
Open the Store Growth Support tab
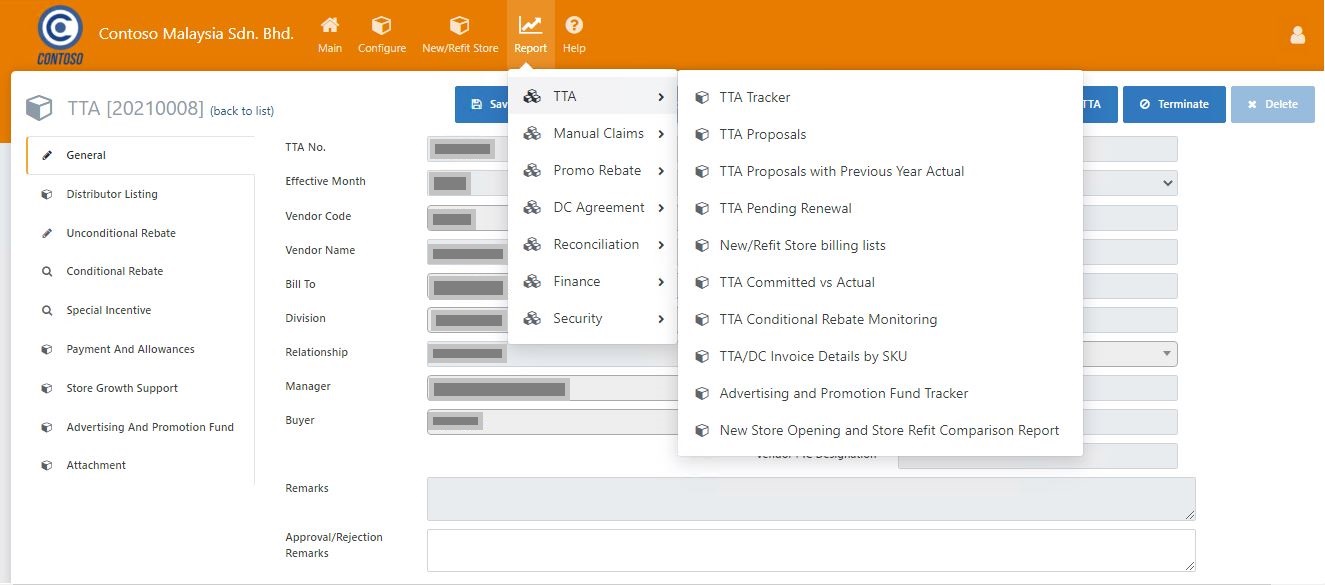[122, 389]
